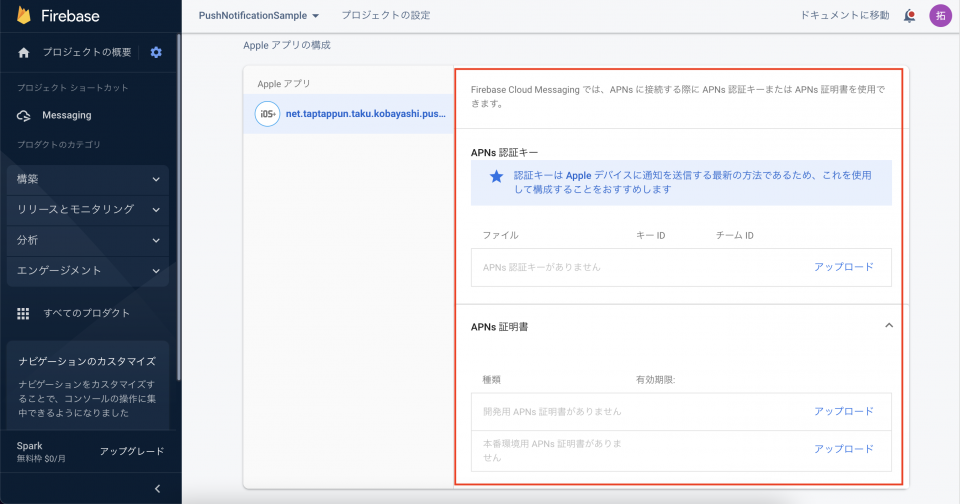960x504 pixels.
Task: Upload APNs 認証キー via アップロード
Action: (844, 267)
